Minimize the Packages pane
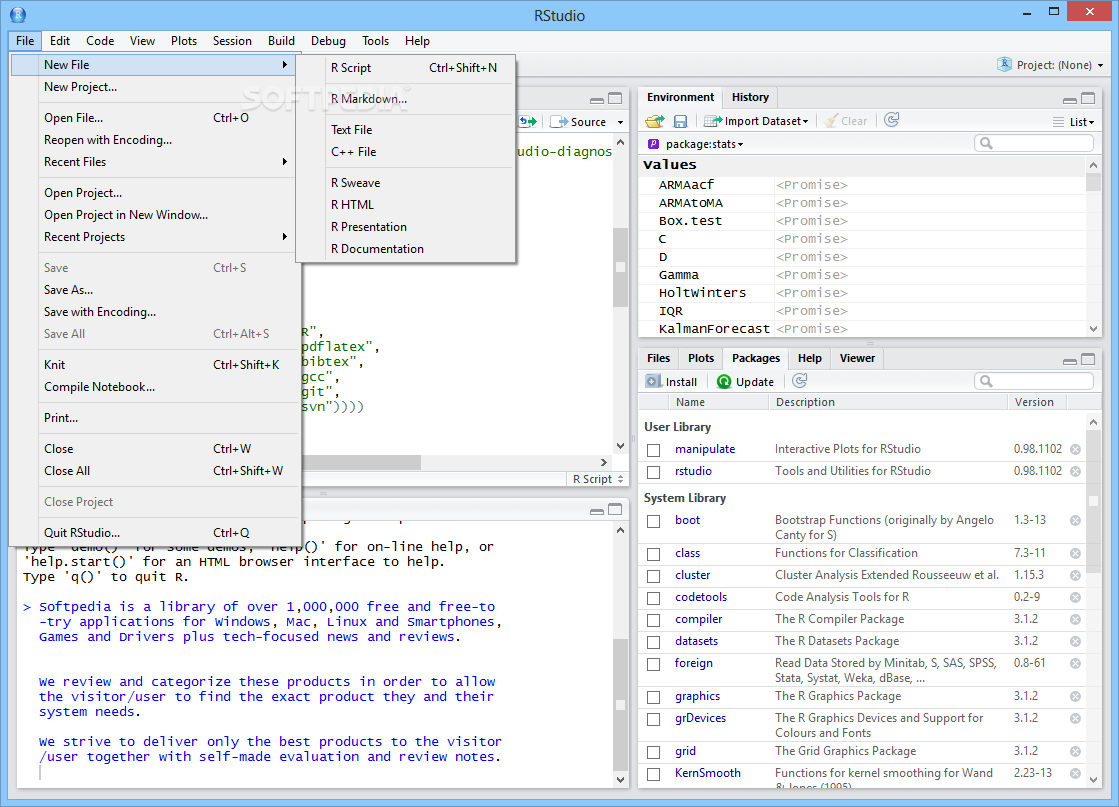The image size is (1119, 807). click(x=1069, y=361)
